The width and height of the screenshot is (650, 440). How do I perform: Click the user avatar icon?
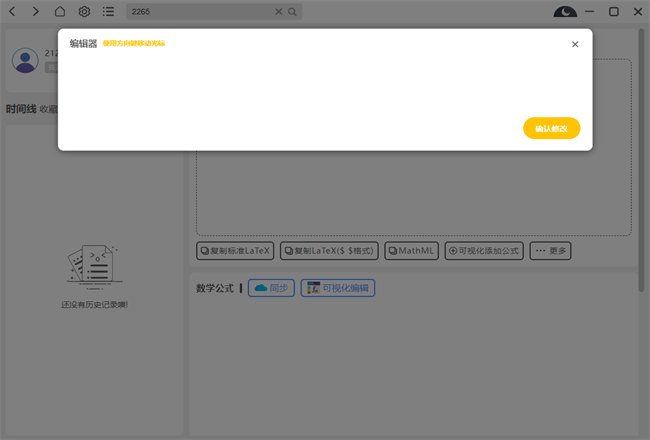pyautogui.click(x=25, y=60)
